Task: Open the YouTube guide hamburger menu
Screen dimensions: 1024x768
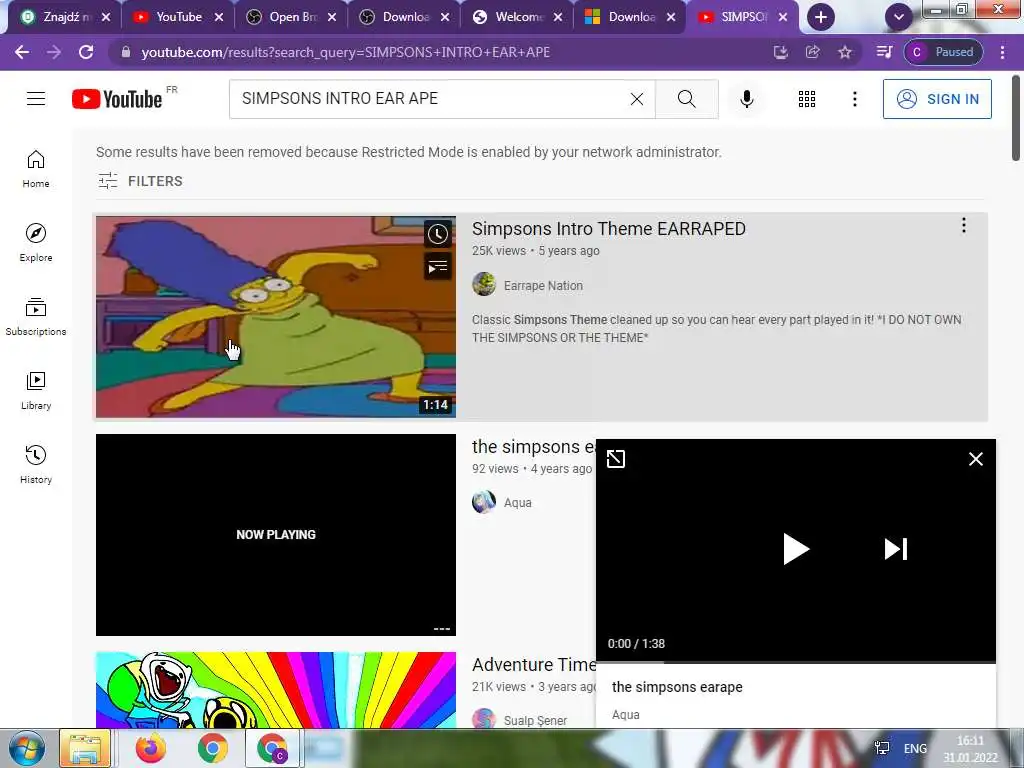Action: point(36,99)
